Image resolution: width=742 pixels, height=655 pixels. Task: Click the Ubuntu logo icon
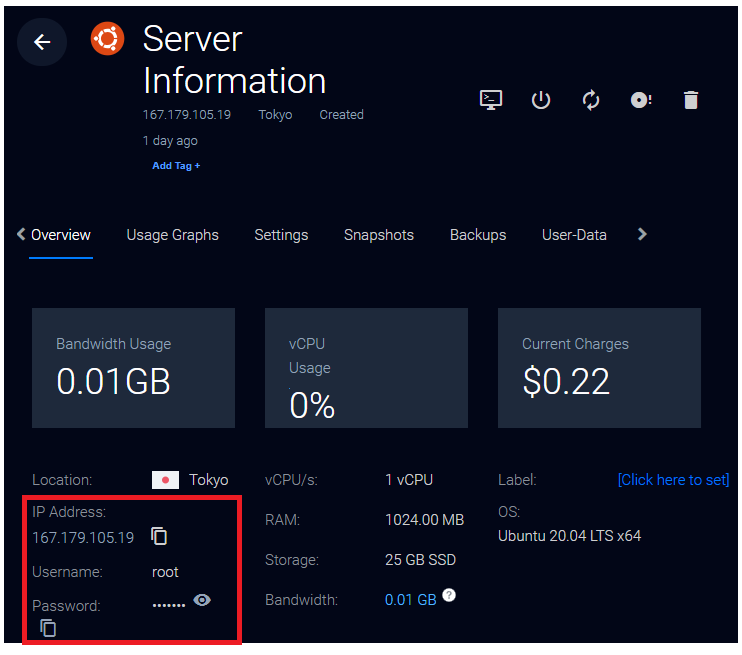[107, 38]
